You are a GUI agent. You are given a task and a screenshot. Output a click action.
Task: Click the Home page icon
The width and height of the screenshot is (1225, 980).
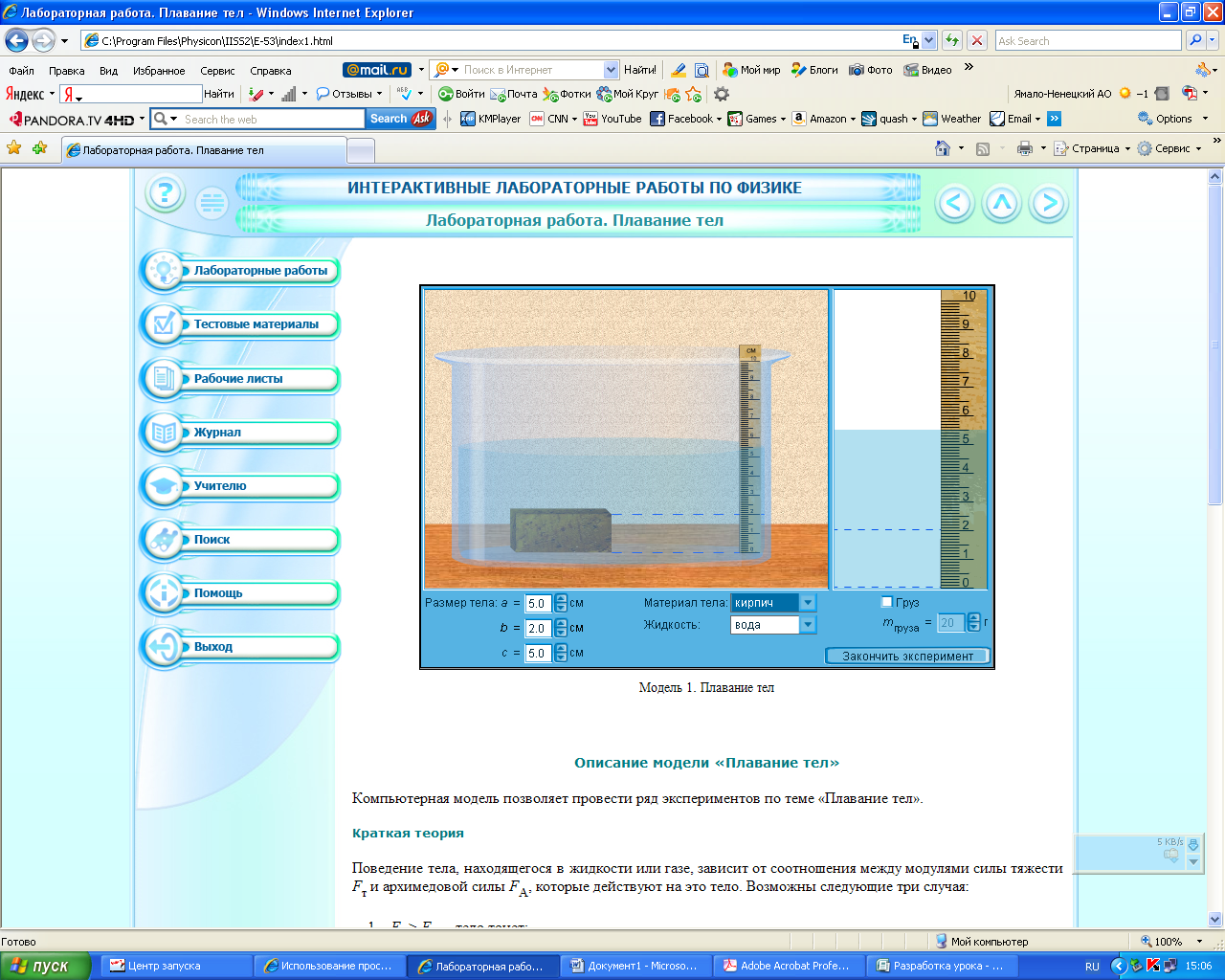943,148
